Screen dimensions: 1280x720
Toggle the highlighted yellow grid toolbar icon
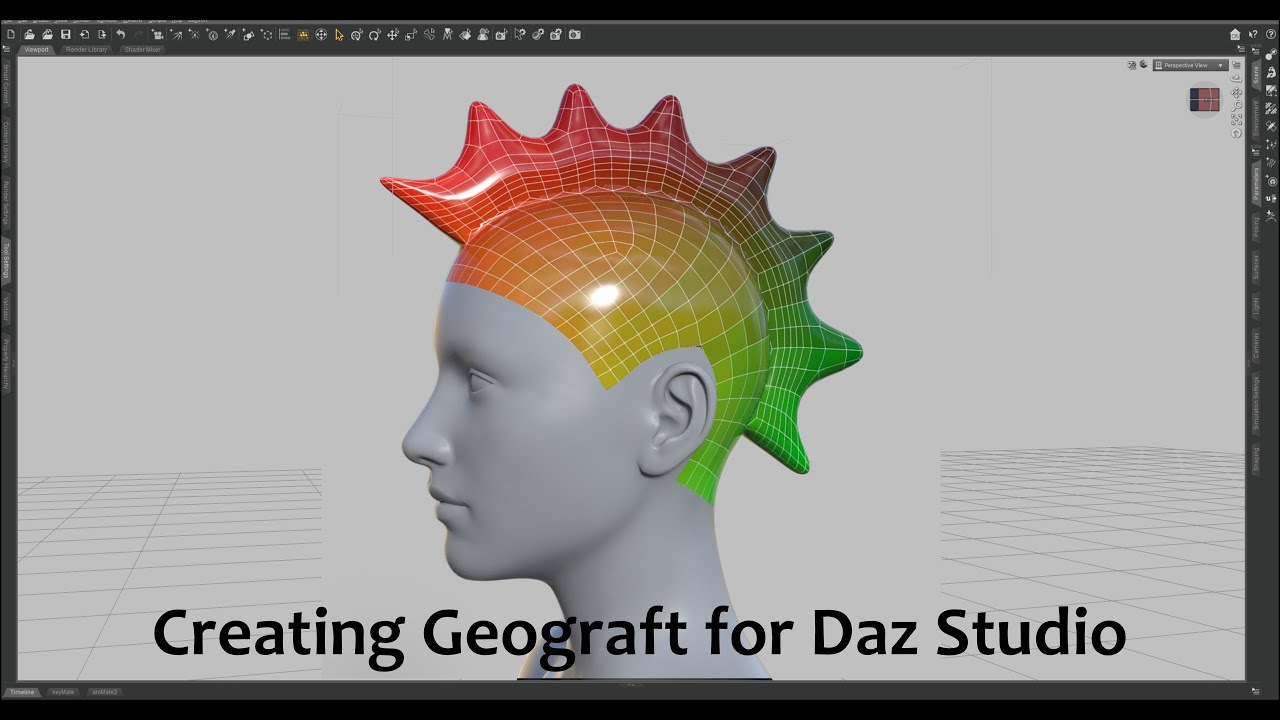coord(302,34)
